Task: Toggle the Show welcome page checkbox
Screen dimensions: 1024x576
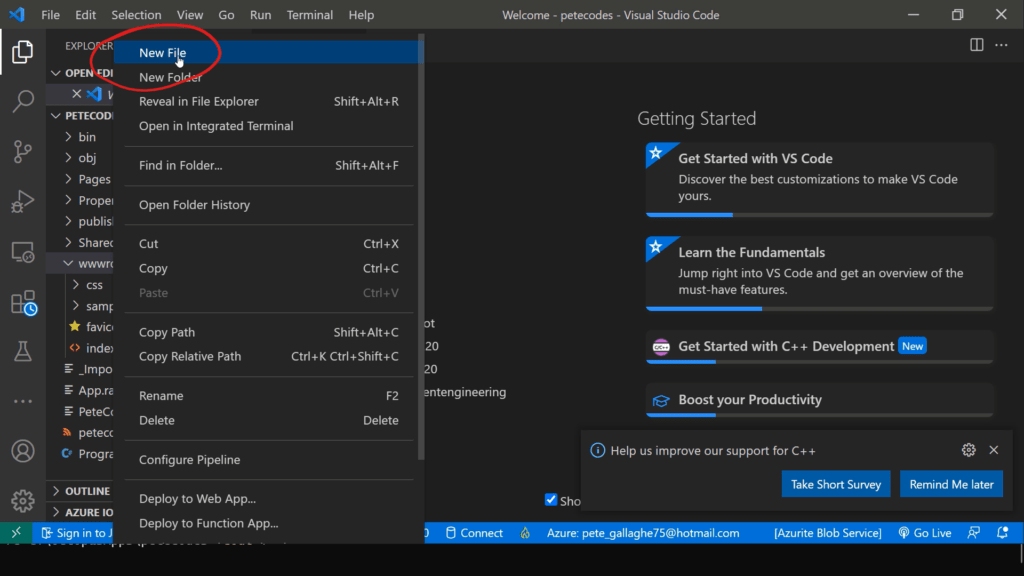Action: coord(551,500)
